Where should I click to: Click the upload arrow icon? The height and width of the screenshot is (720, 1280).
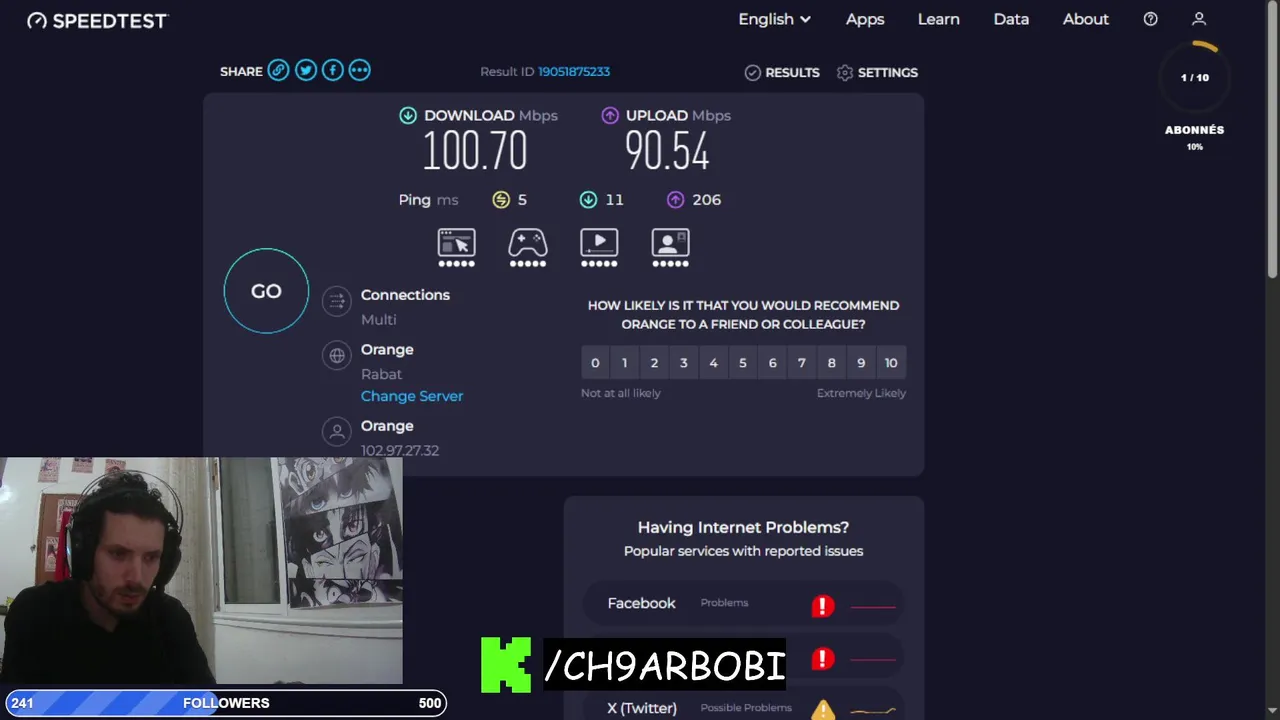610,115
